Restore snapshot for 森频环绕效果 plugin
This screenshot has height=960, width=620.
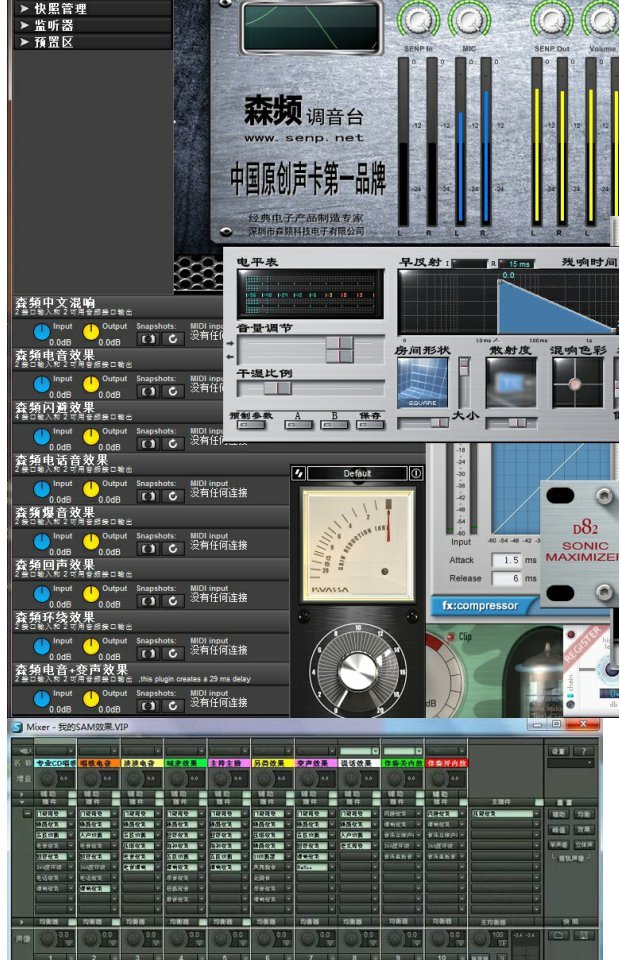click(173, 653)
